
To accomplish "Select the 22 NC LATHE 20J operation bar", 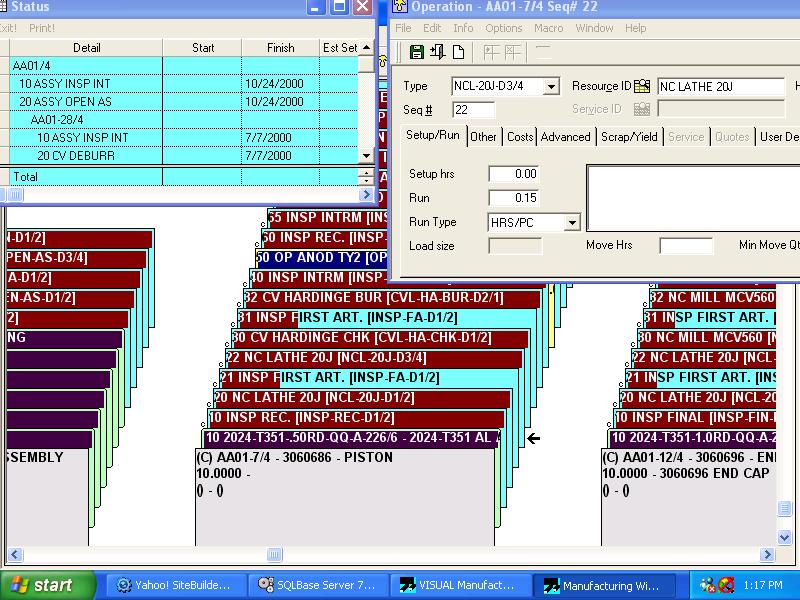I will point(372,358).
